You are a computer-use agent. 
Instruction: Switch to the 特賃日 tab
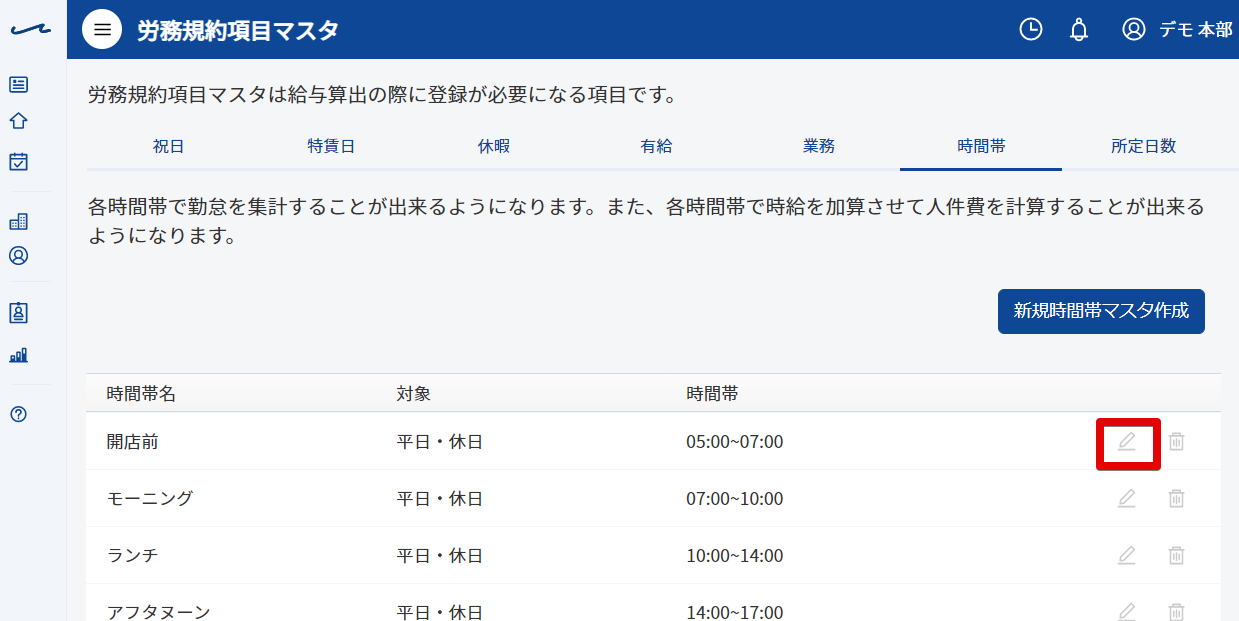coord(331,146)
